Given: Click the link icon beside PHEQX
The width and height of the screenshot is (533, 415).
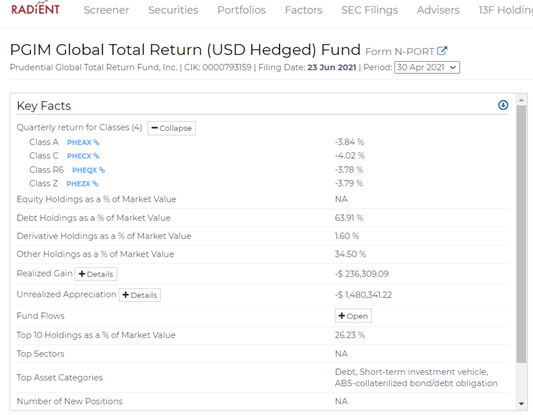Looking at the screenshot, I should pos(102,170).
